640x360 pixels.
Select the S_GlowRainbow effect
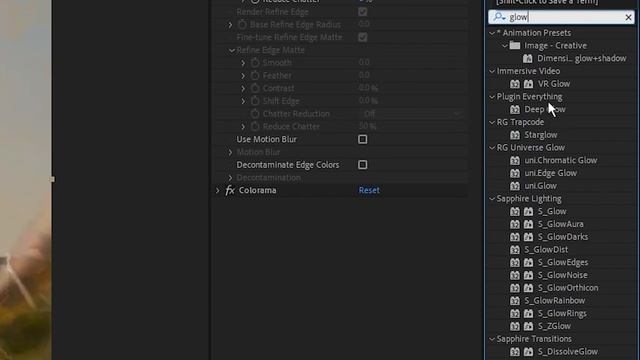tap(555, 300)
